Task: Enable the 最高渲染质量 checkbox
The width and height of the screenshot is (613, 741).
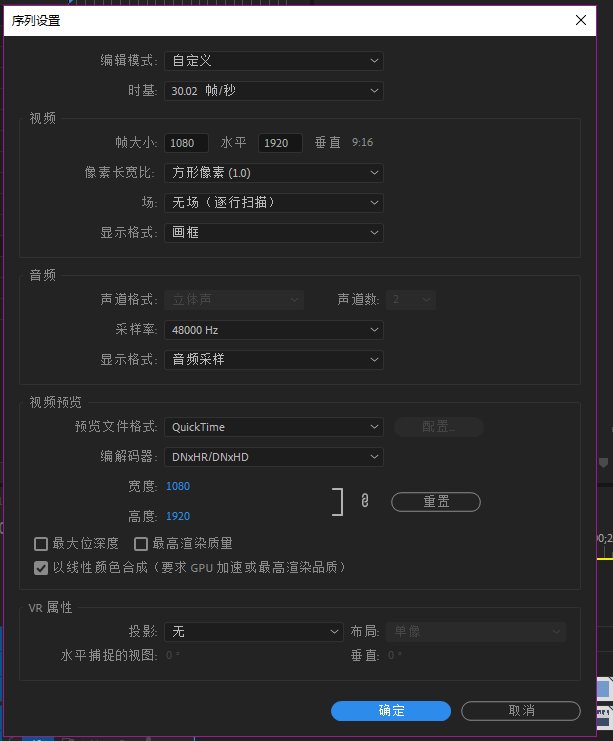Action: tap(141, 544)
